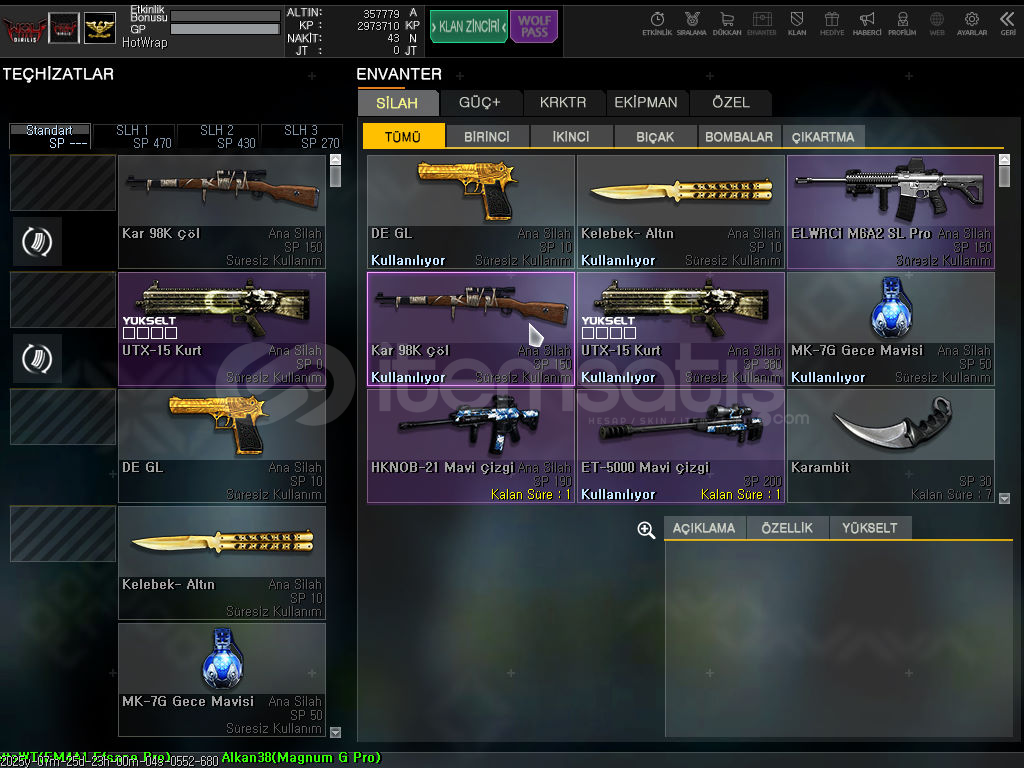Click Etkinlik Bonusu progress bar
The image size is (1024, 768).
tap(225, 16)
